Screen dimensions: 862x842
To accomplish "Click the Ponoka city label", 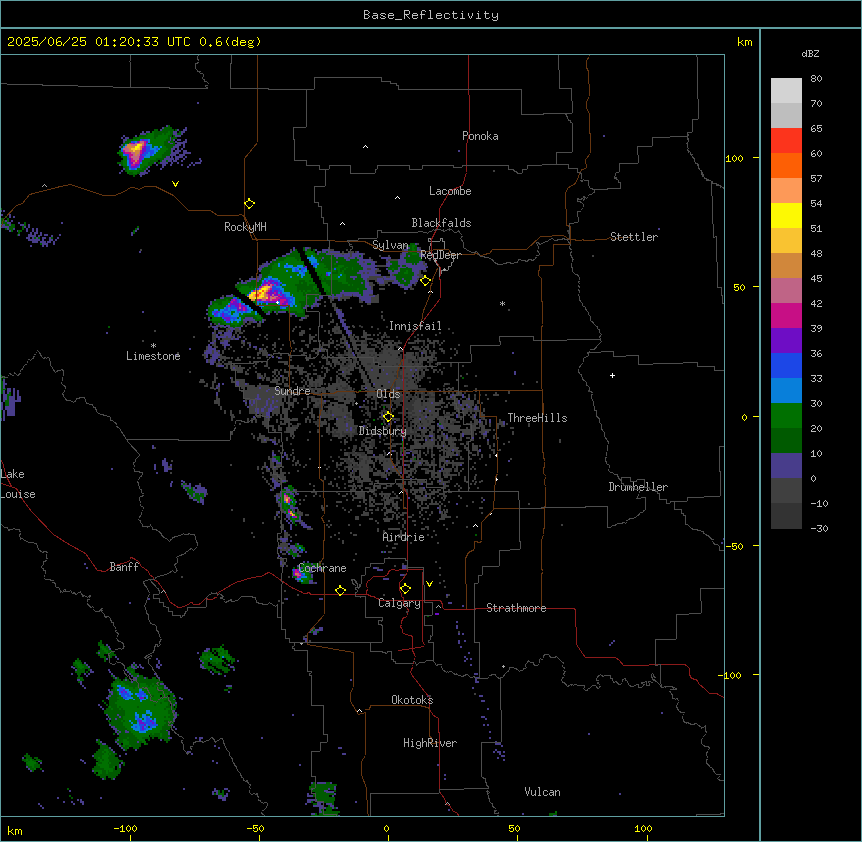I will click(480, 136).
